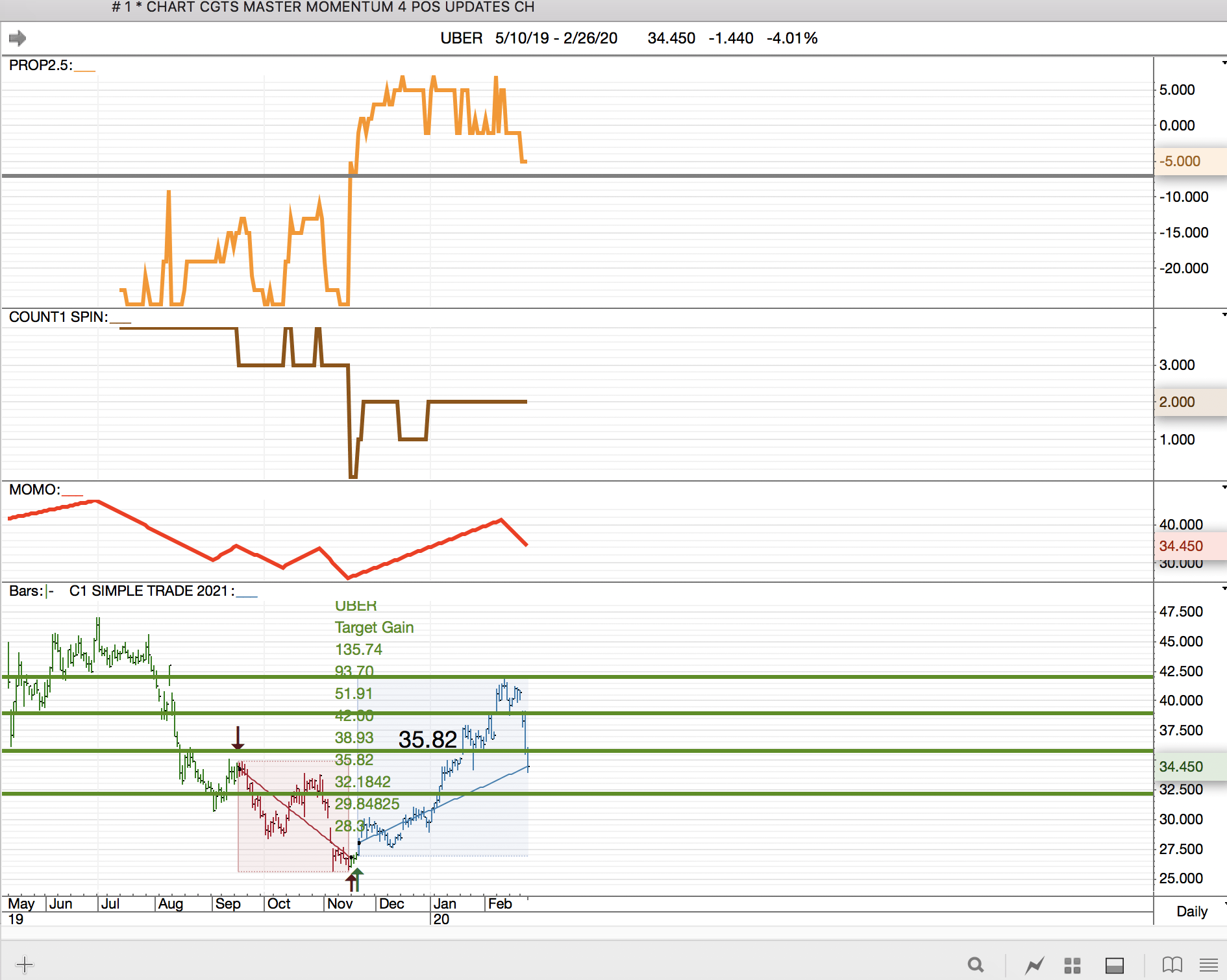Expand the Bars price pane dropdown arrow

pyautogui.click(x=1224, y=589)
